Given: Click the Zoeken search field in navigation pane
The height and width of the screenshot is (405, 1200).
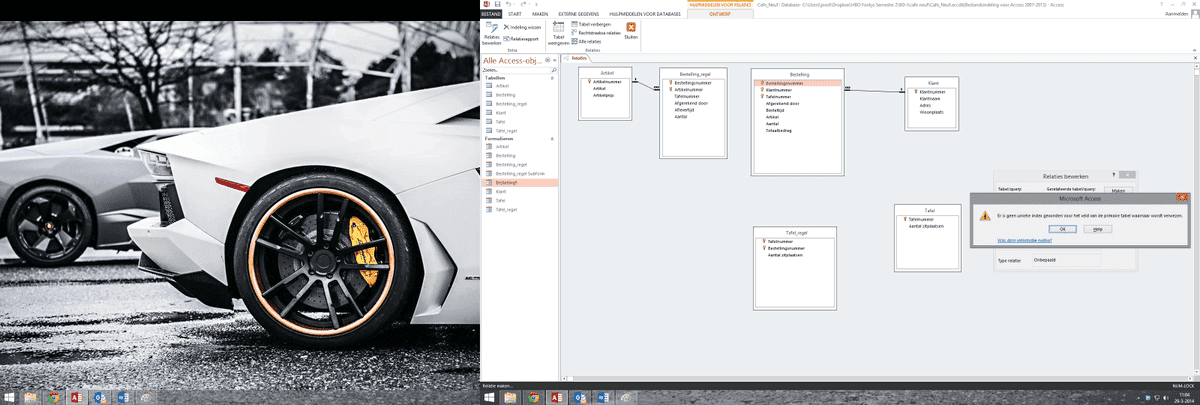Looking at the screenshot, I should (x=513, y=70).
